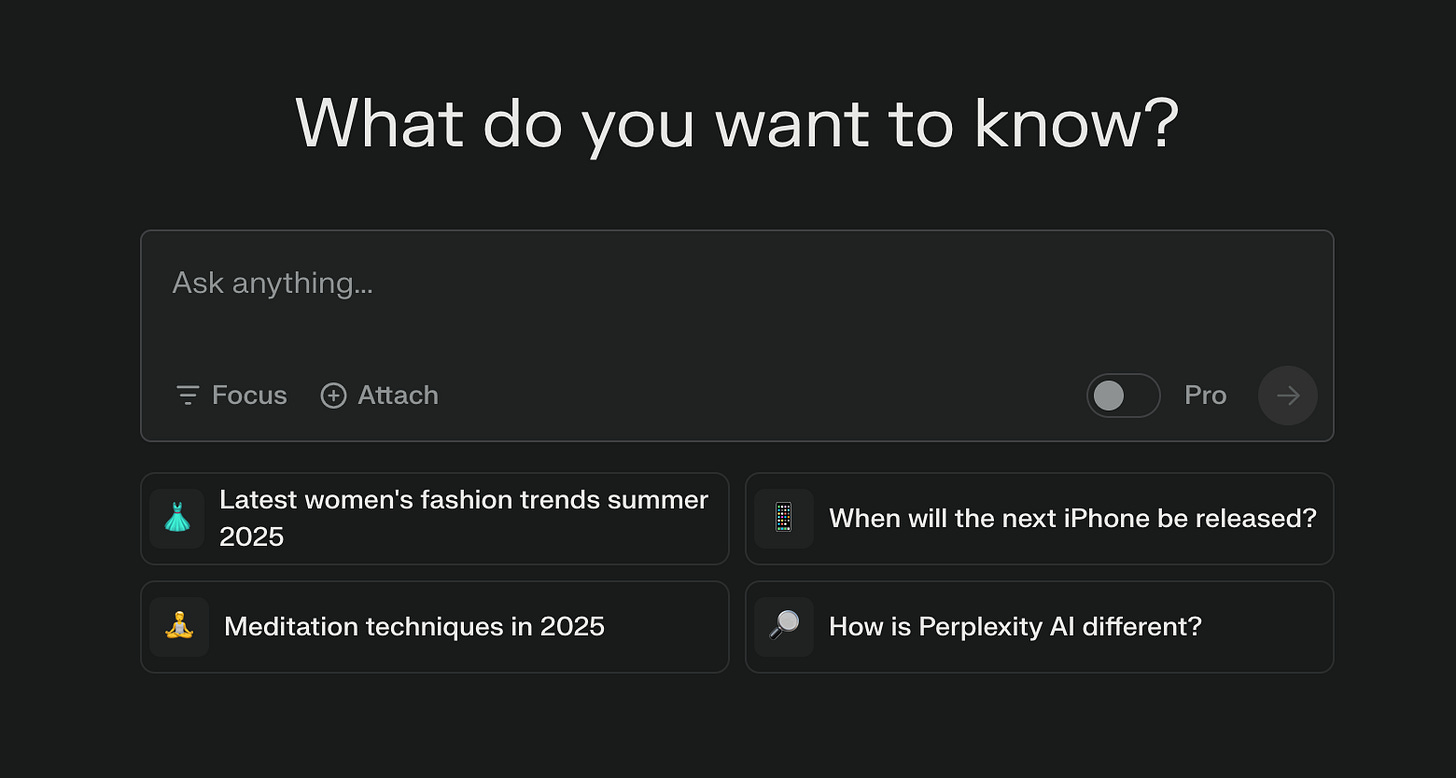1456x778 pixels.
Task: Click the meditating person emoji icon
Action: 179,627
